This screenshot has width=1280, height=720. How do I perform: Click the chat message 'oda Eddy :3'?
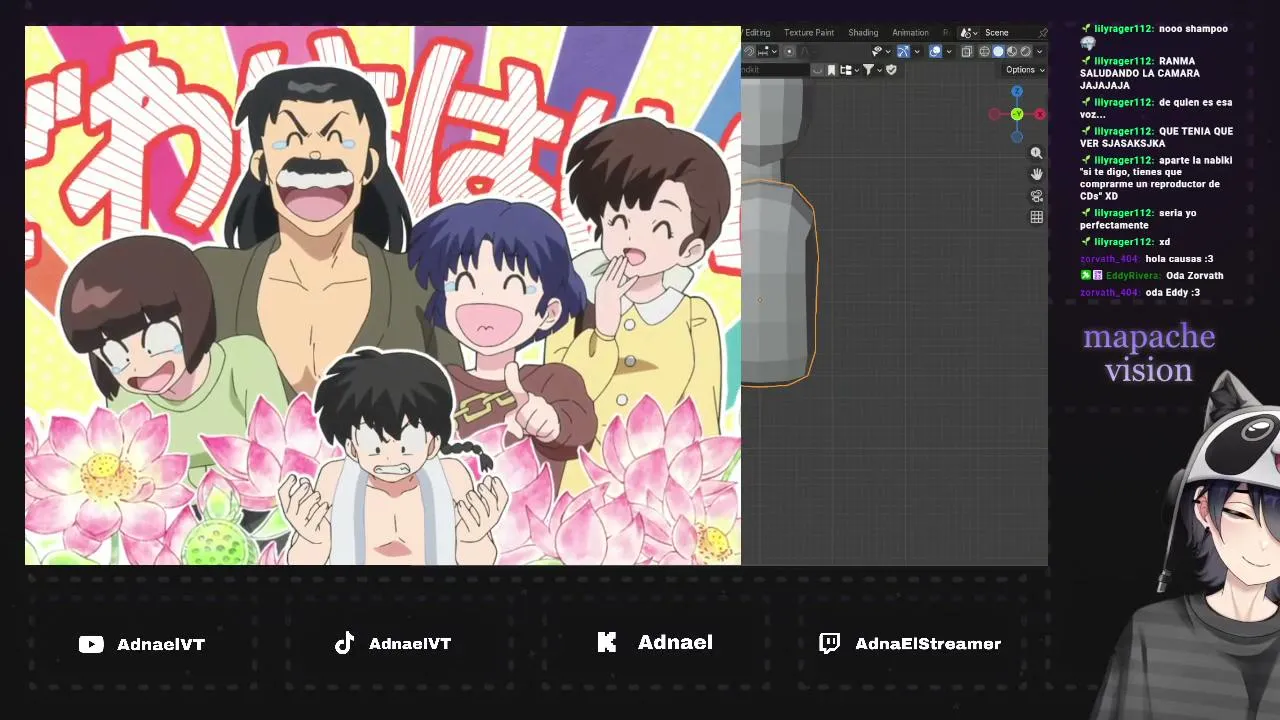[x=1172, y=292]
